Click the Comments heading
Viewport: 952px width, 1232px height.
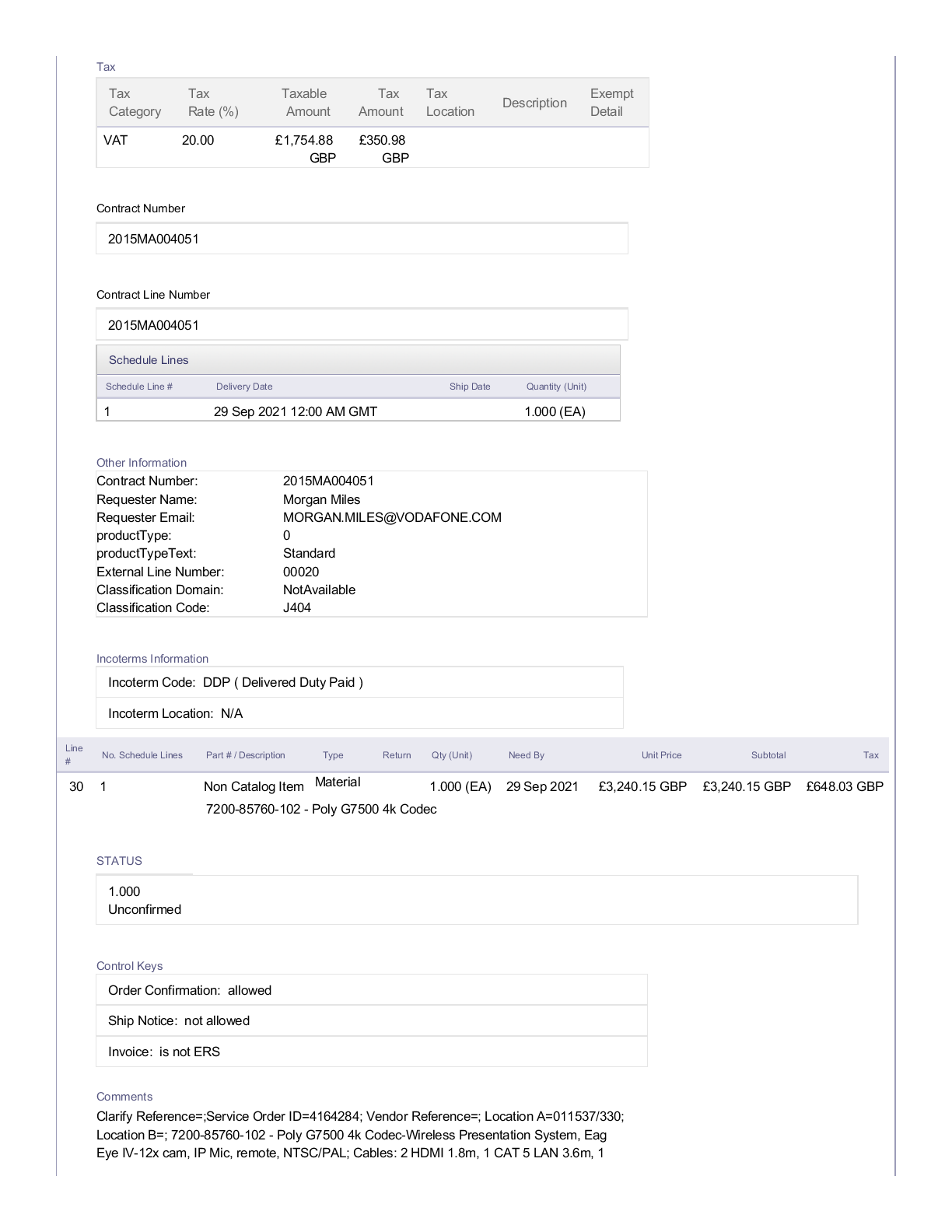[124, 1097]
